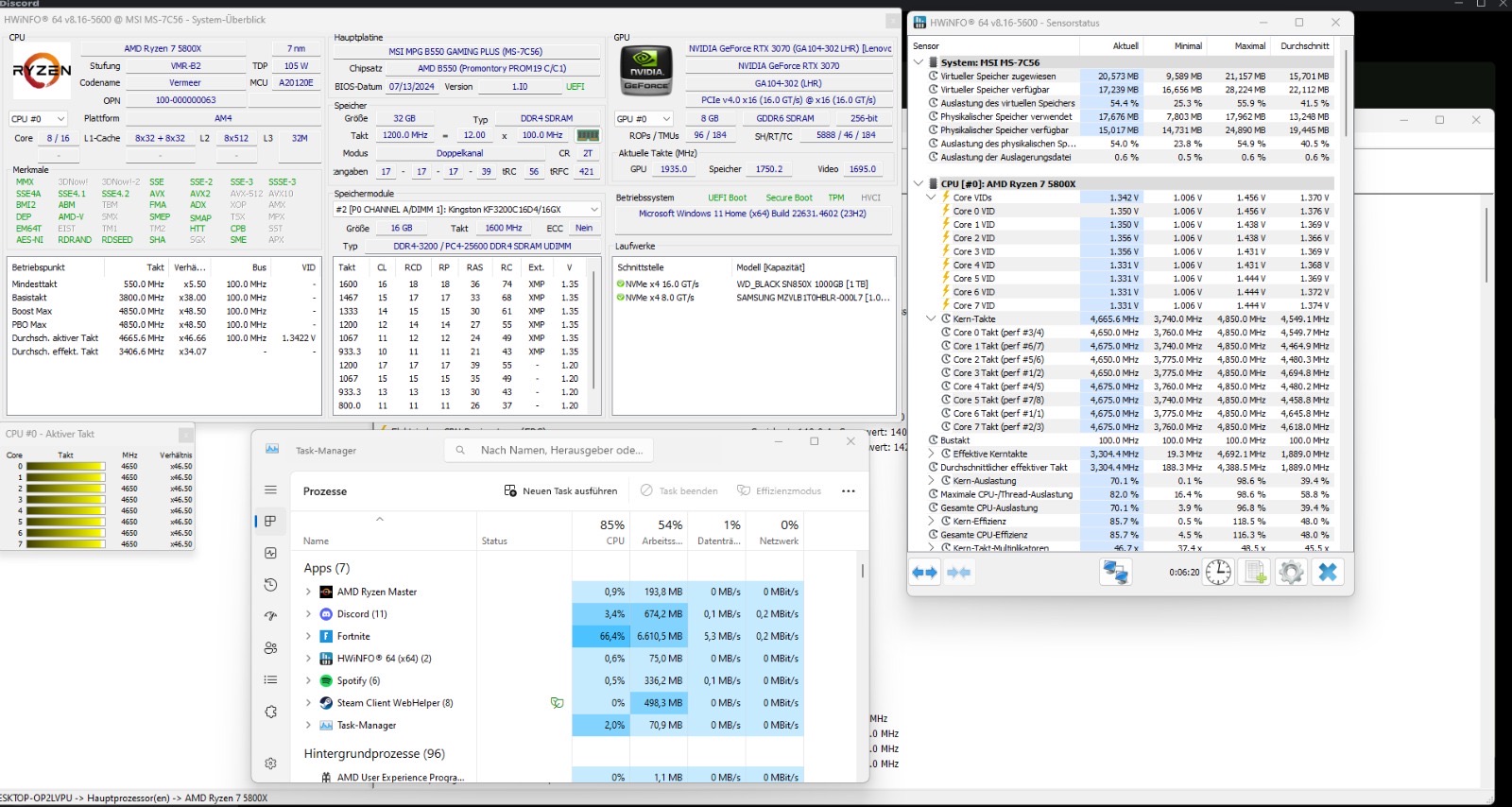This screenshot has height=807, width=1512.
Task: Select the Gesamte CPU-Auslastung sensor row
Action: pos(1129,507)
